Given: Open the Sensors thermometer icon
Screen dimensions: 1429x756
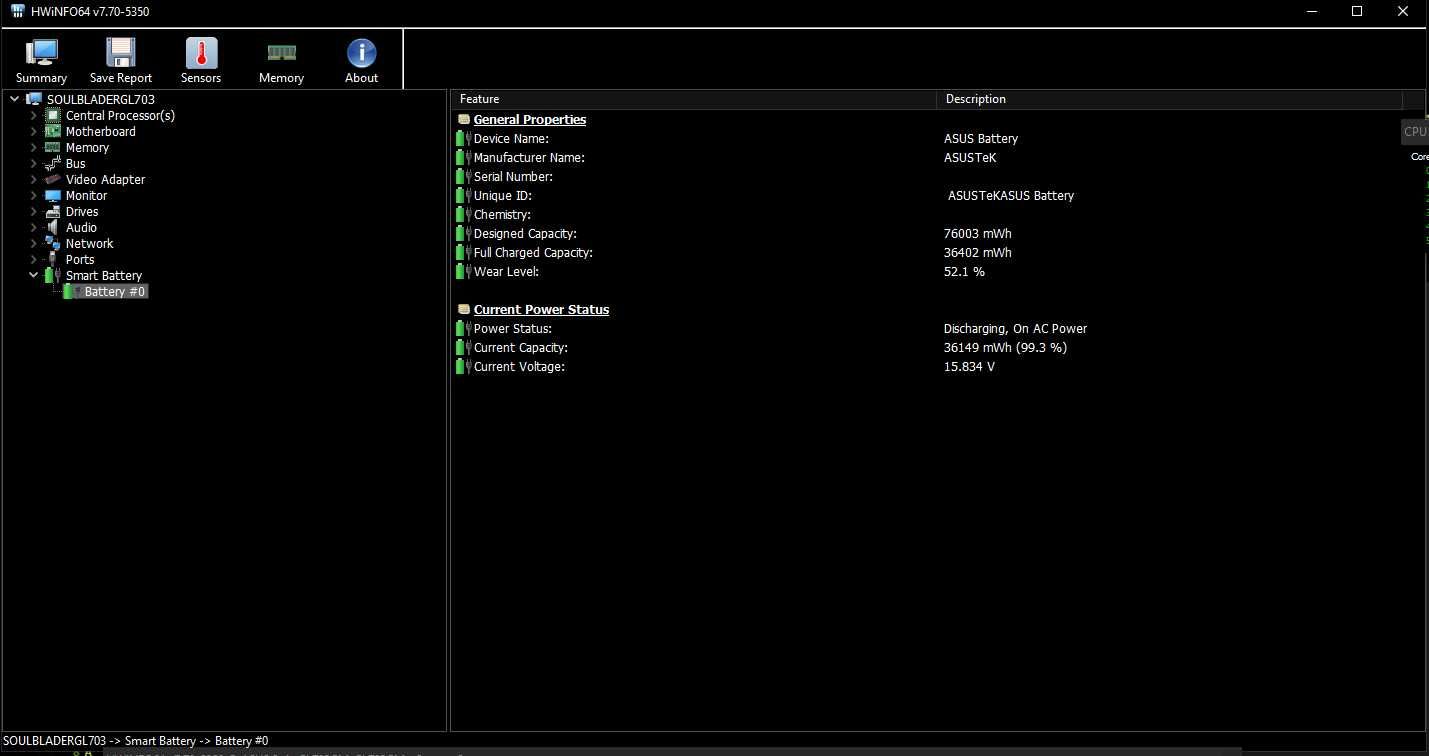Looking at the screenshot, I should coord(201,53).
